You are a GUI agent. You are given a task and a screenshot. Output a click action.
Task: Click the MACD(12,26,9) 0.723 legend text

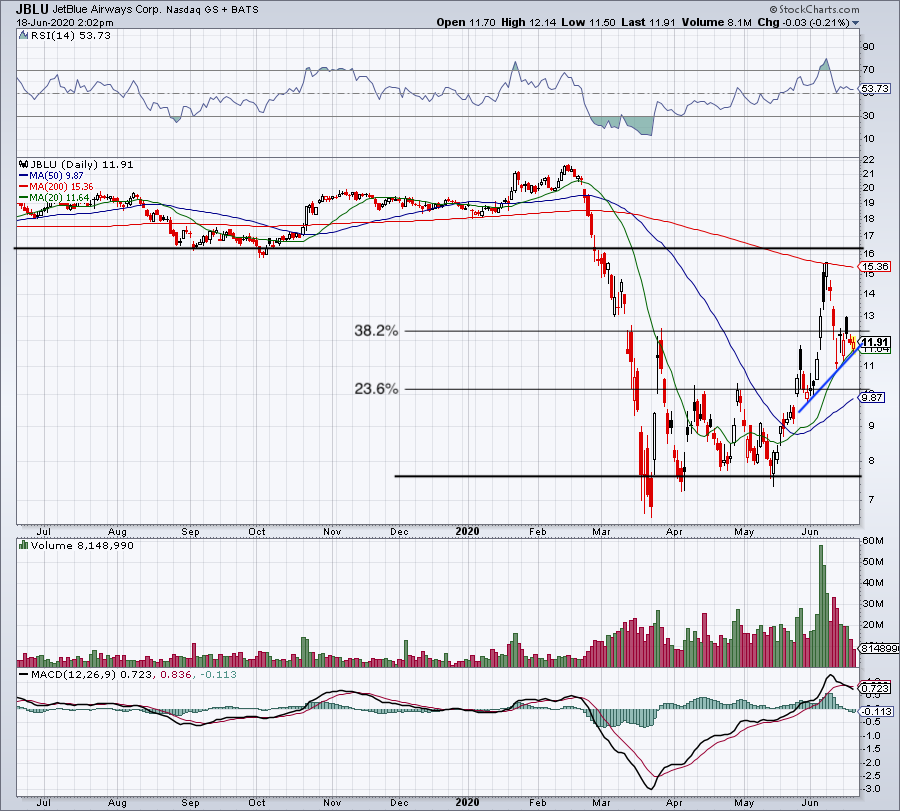[92, 674]
